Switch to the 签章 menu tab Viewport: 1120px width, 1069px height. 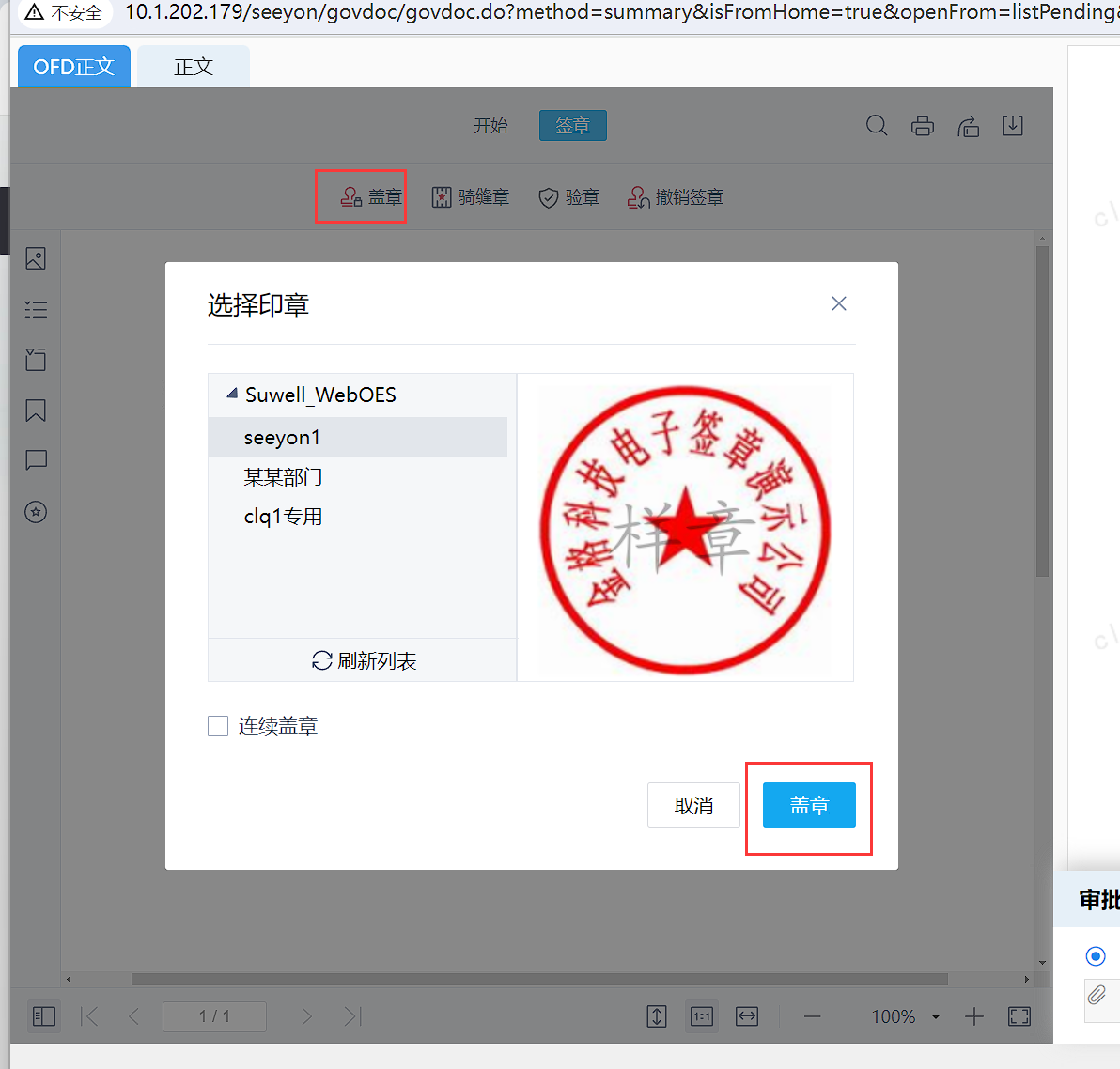click(x=573, y=126)
